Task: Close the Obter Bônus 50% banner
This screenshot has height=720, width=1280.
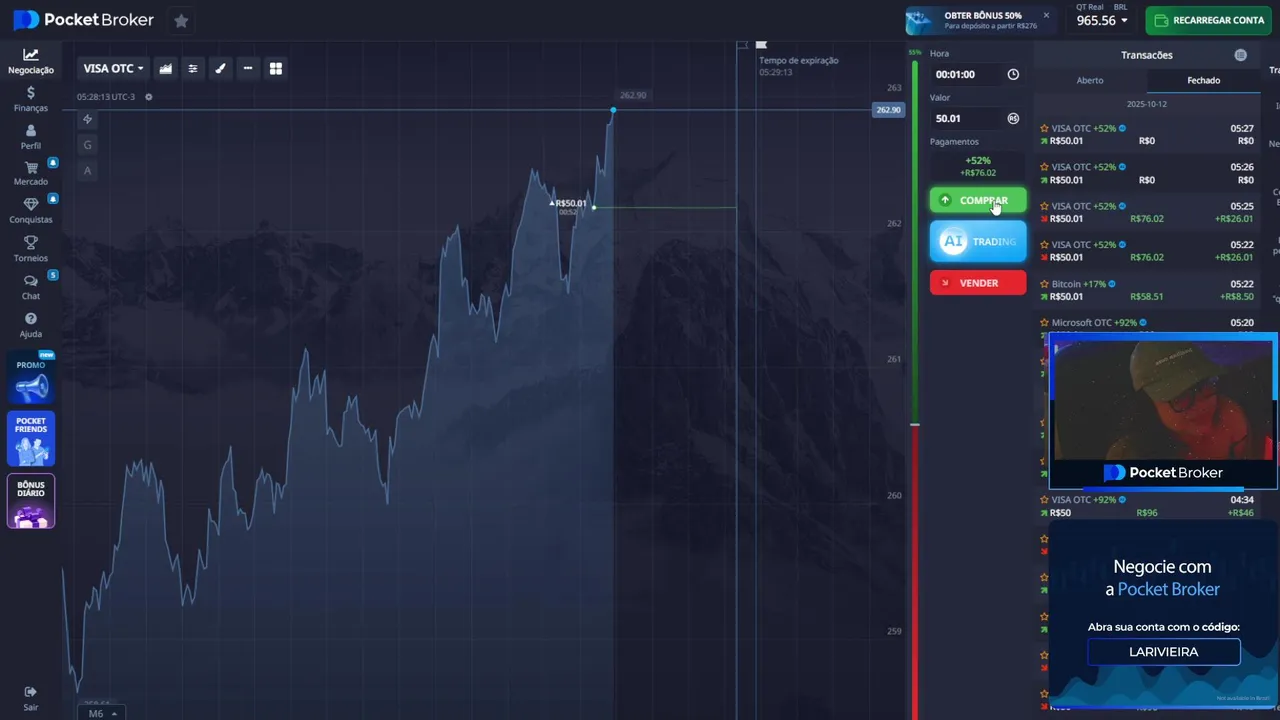Action: coord(1046,15)
